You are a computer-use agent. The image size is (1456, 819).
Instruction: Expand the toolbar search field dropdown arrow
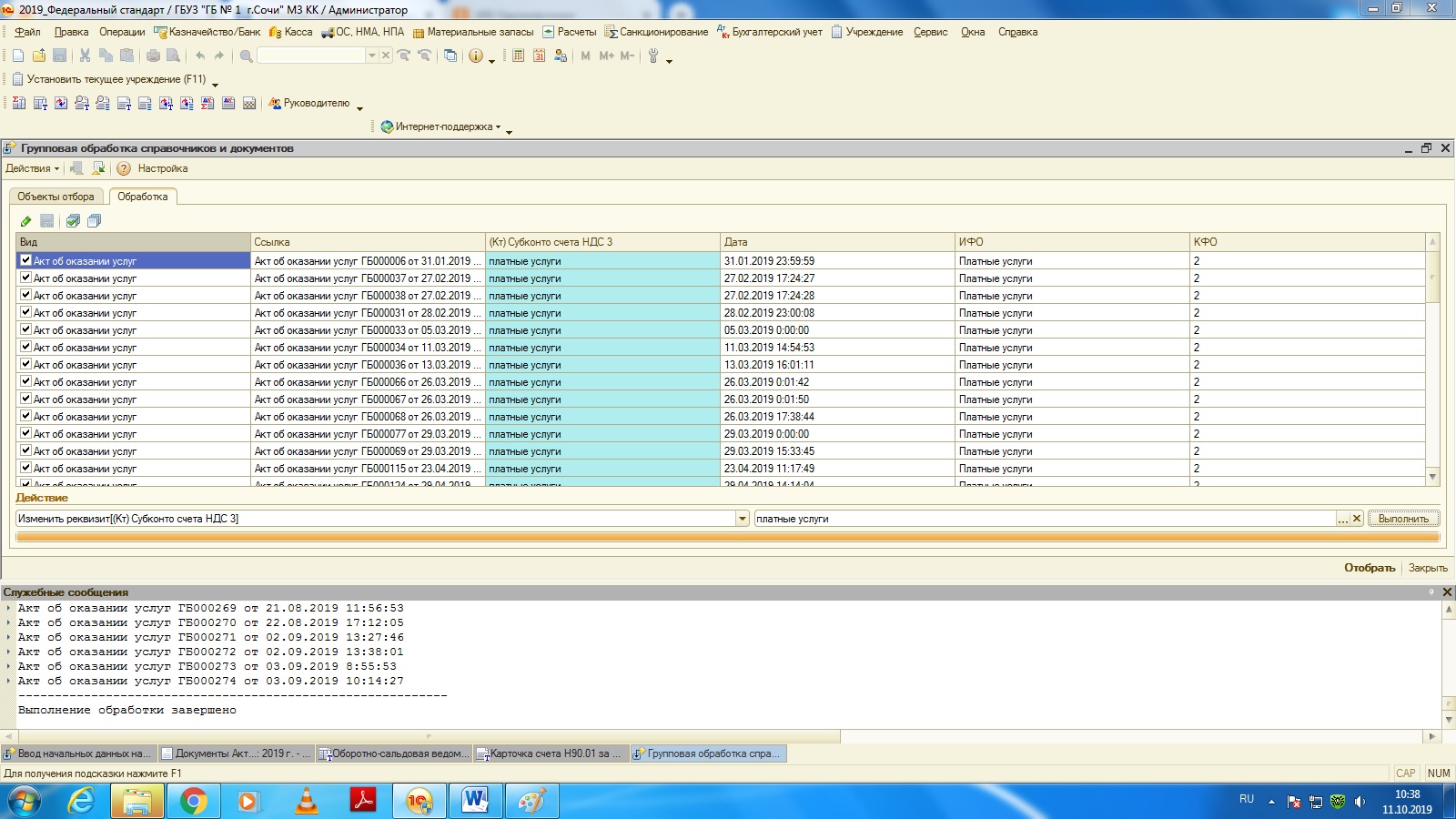371,56
